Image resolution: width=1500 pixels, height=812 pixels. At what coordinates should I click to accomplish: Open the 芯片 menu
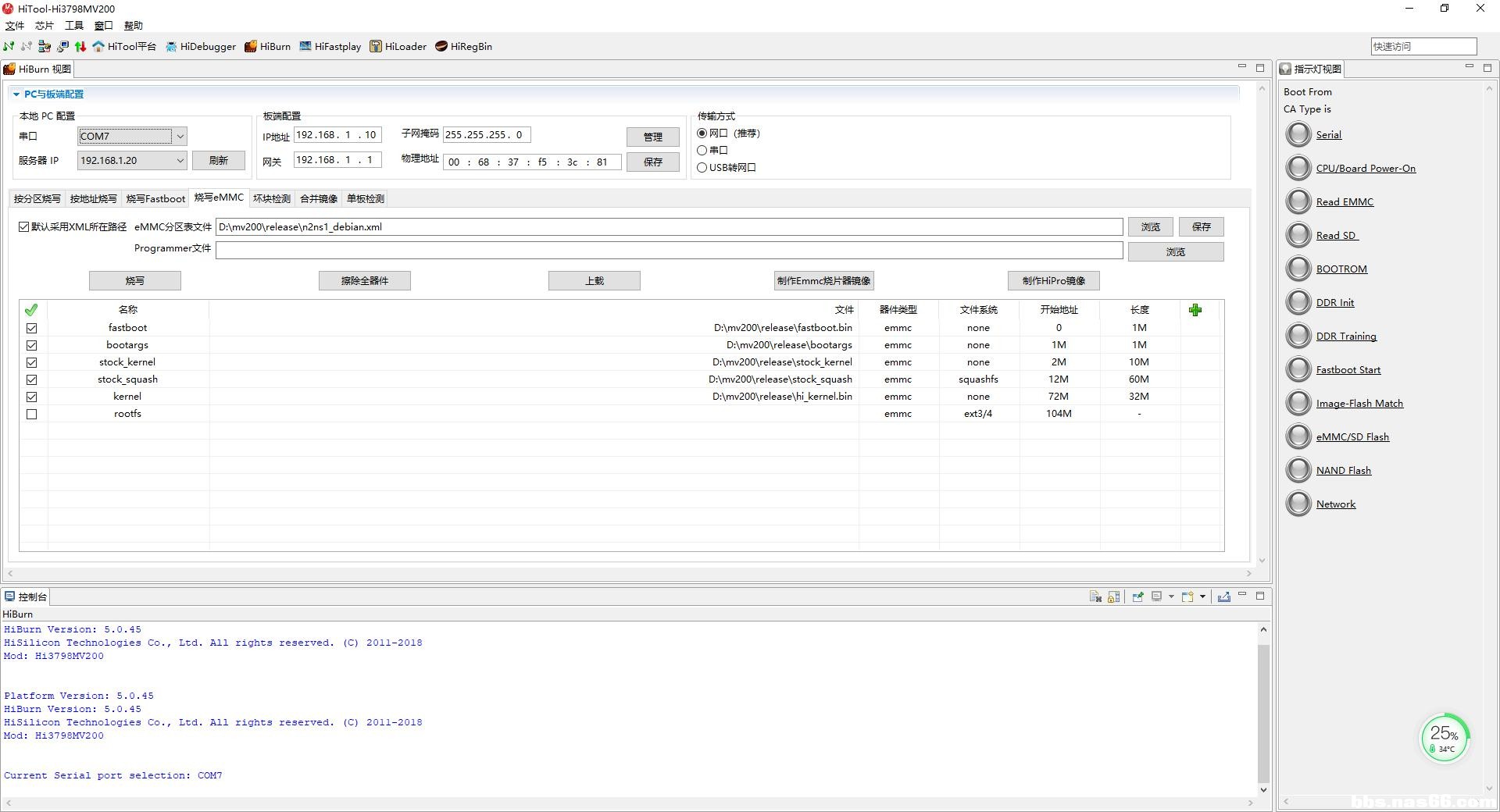click(x=44, y=26)
